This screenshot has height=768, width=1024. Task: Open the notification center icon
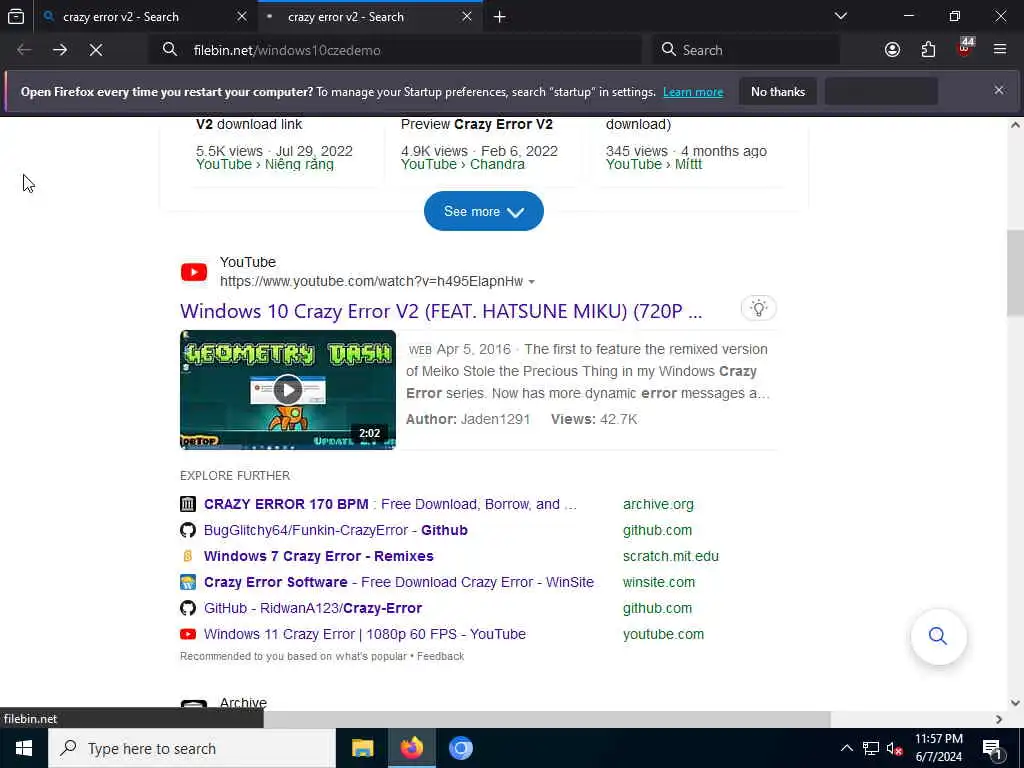click(992, 748)
